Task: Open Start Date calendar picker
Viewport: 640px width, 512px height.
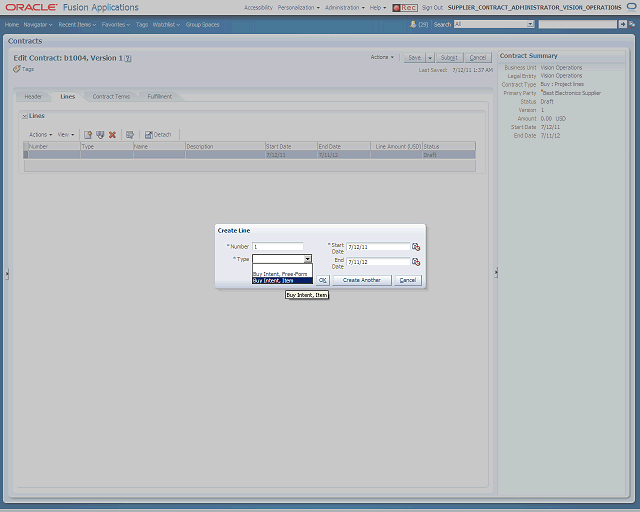Action: [416, 247]
